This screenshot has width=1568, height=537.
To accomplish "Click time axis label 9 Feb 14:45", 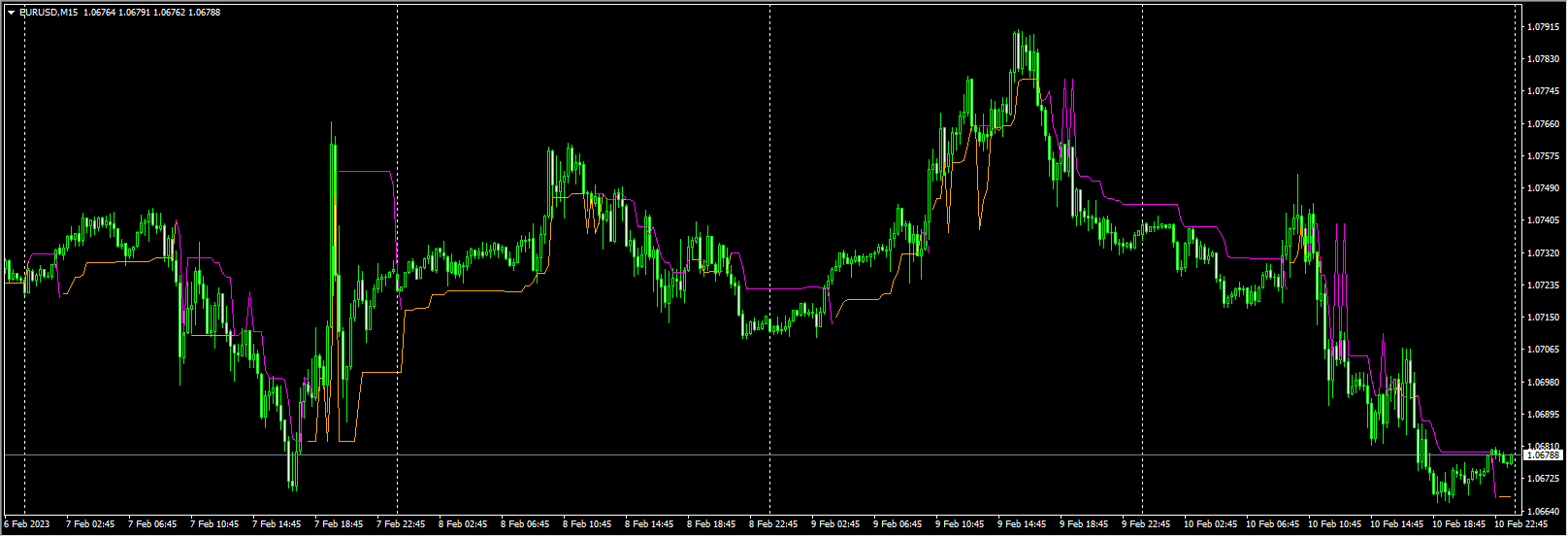I will (x=1022, y=524).
